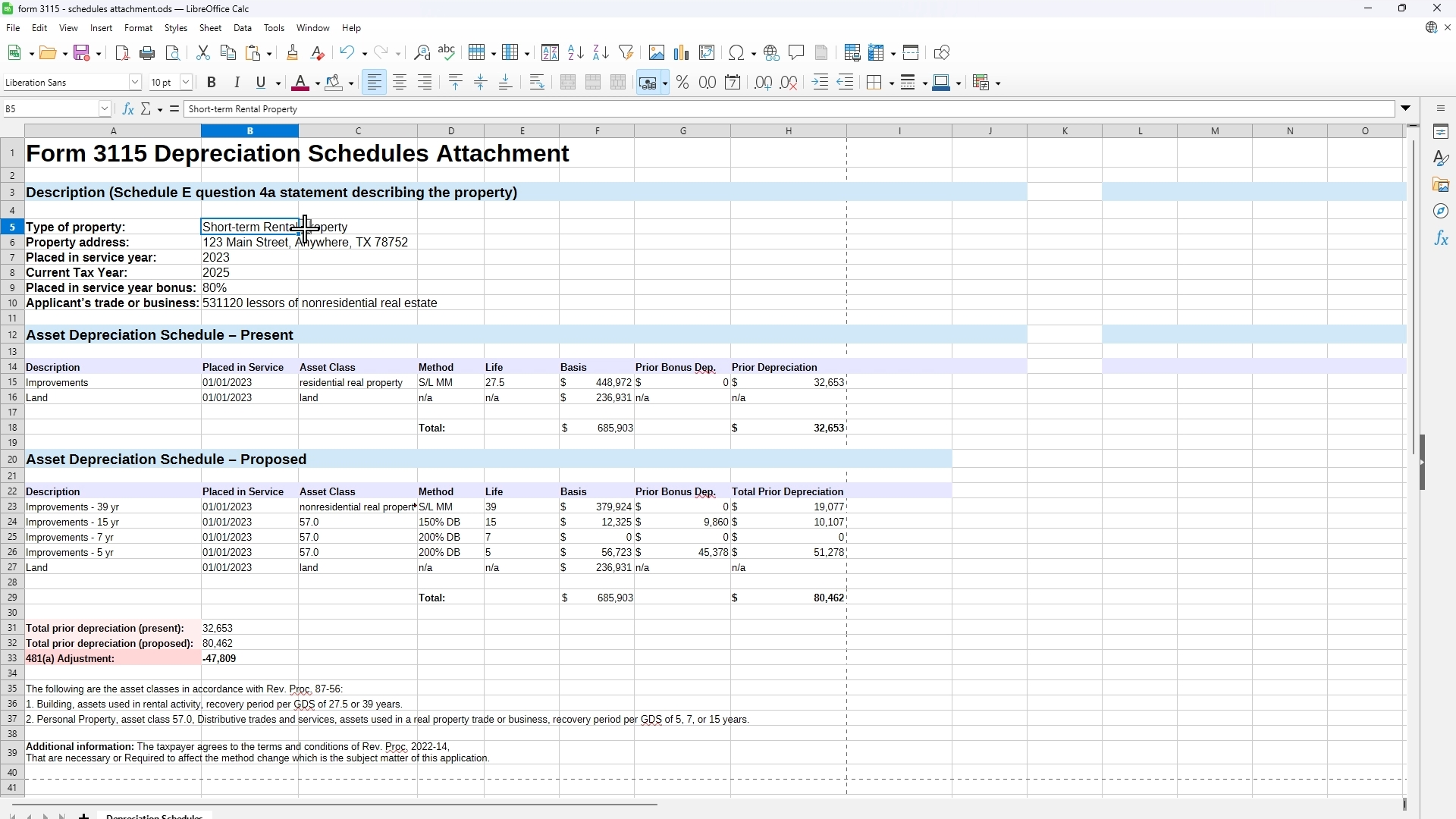Click the AutoFilter funnel icon
The image size is (1456, 819).
(x=626, y=53)
